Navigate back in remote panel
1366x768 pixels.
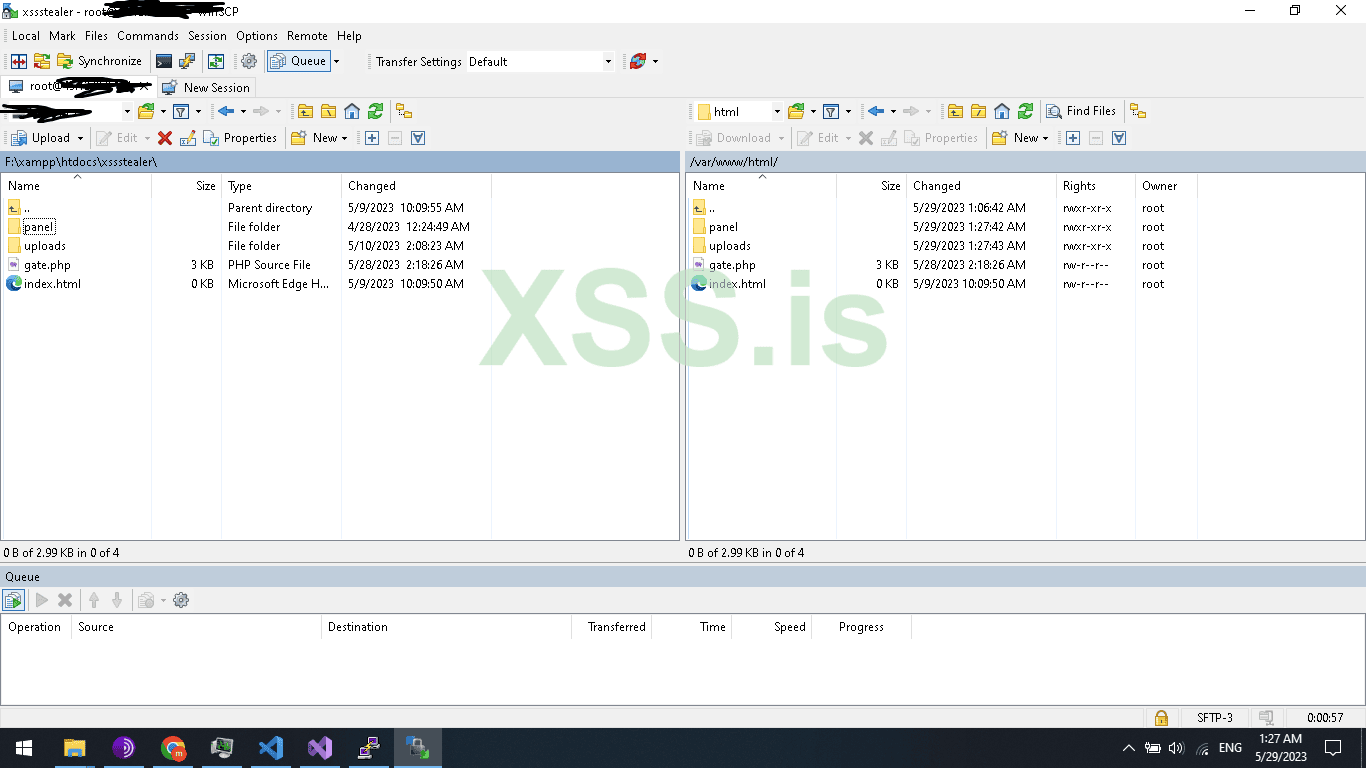pyautogui.click(x=875, y=111)
